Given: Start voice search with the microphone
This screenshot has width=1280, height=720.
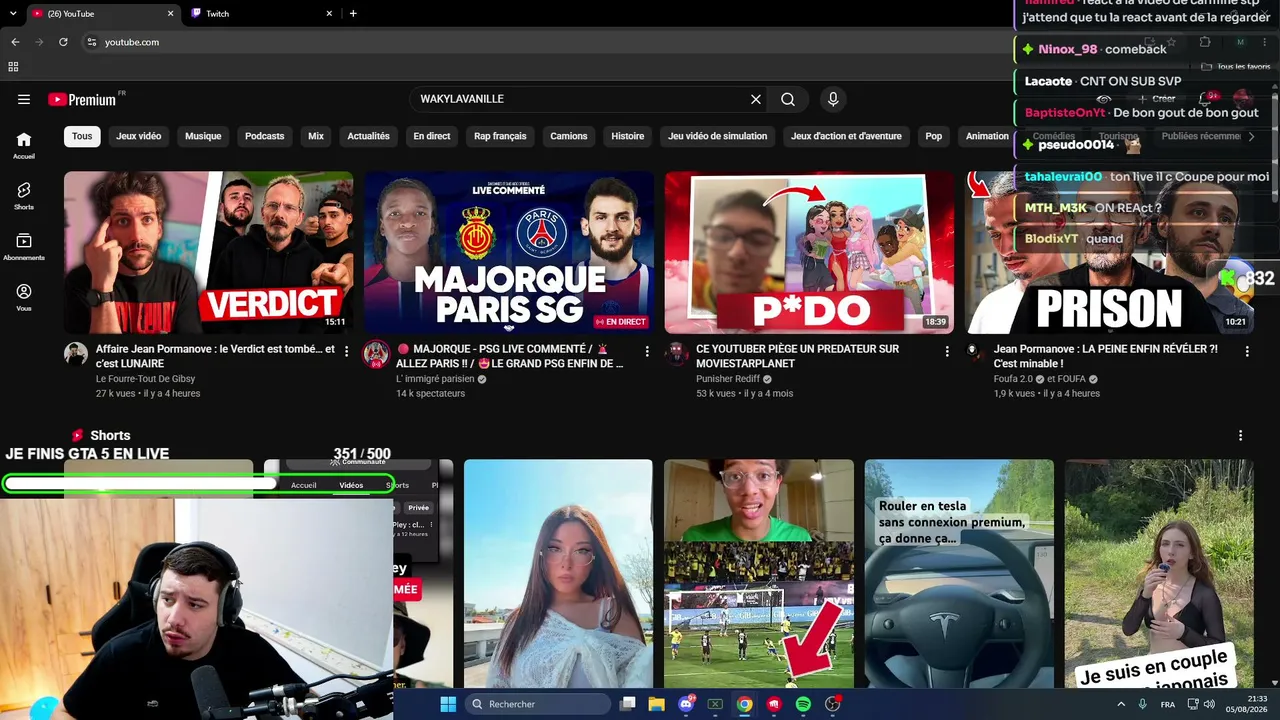Looking at the screenshot, I should pos(832,99).
